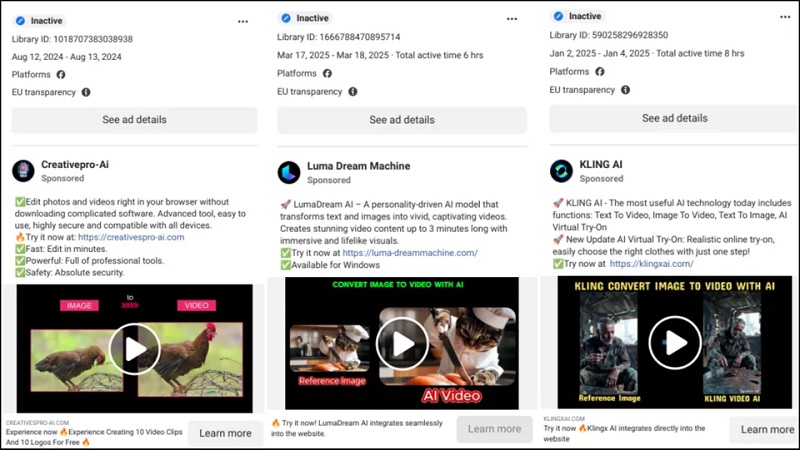Click the KLINGXAI.COM domain label
The height and width of the screenshot is (450, 800).
564,419
